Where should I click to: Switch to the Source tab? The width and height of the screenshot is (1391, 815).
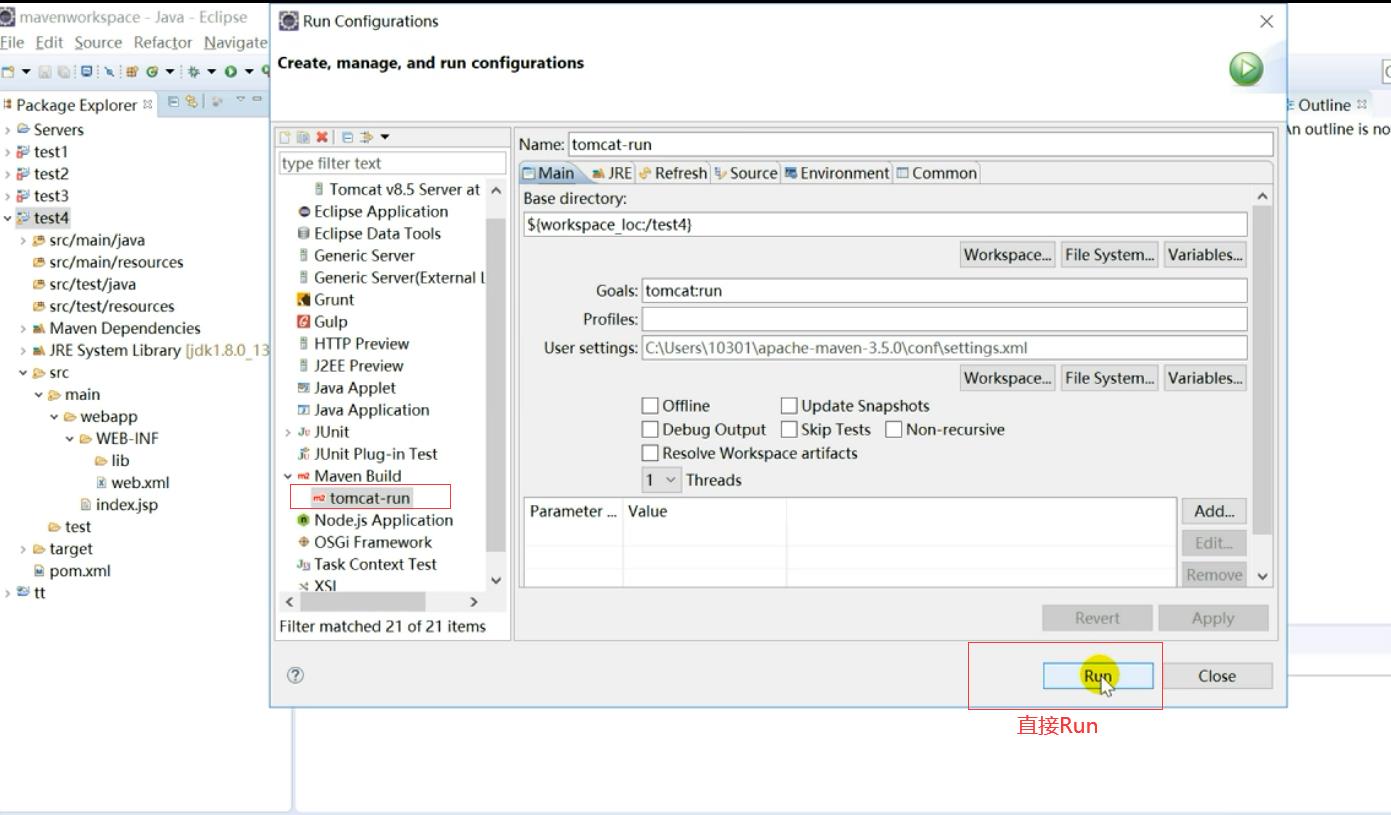(746, 173)
